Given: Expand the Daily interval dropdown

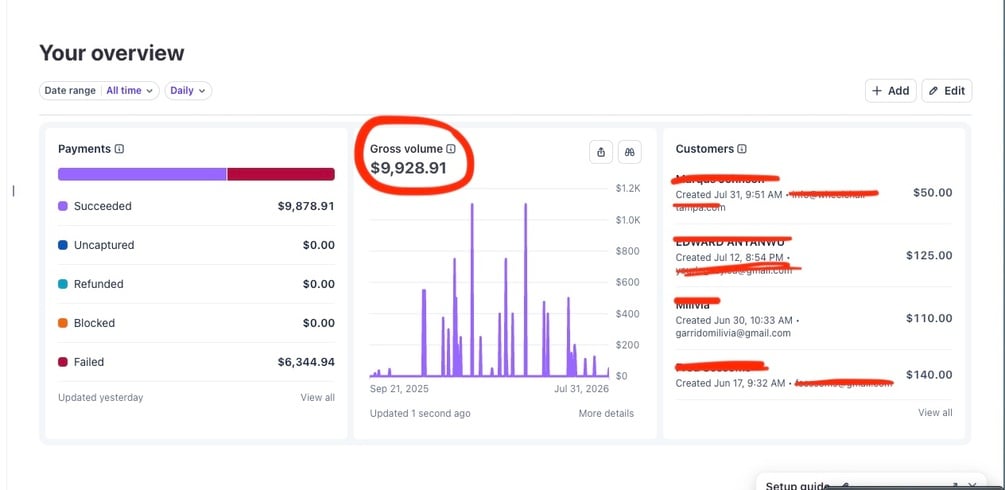Looking at the screenshot, I should pos(188,90).
